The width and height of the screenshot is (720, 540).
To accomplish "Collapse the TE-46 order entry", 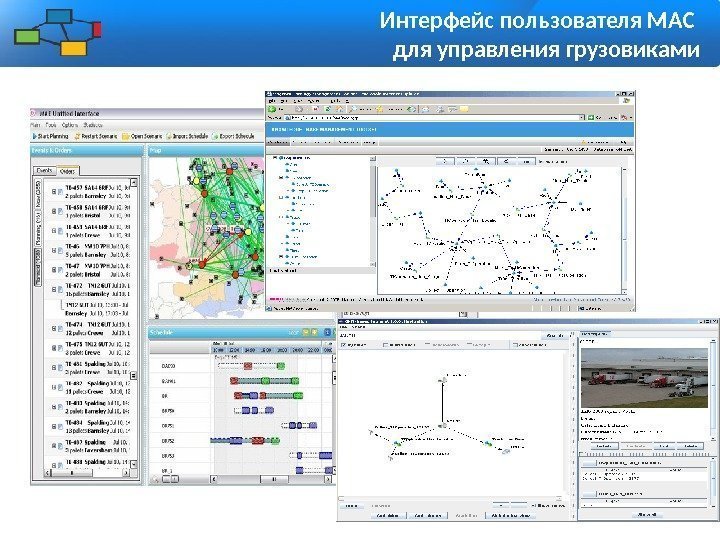I will 53,251.
